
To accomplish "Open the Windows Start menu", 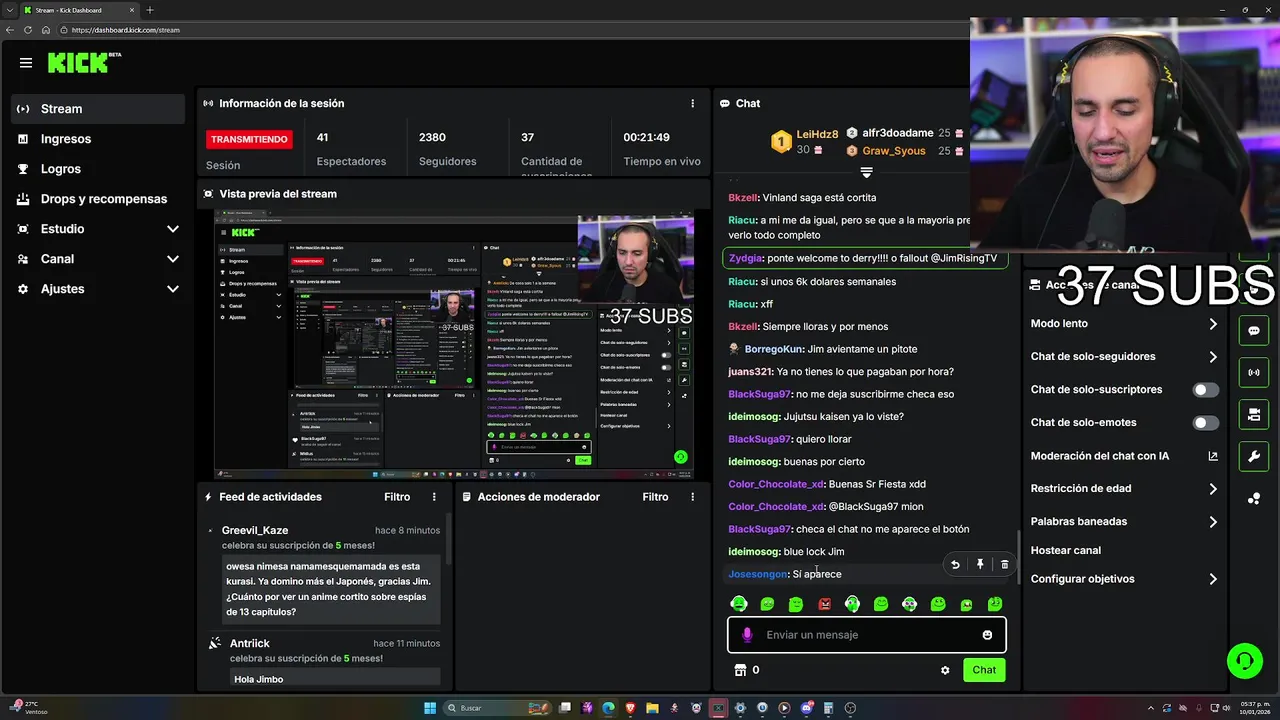I will (430, 708).
